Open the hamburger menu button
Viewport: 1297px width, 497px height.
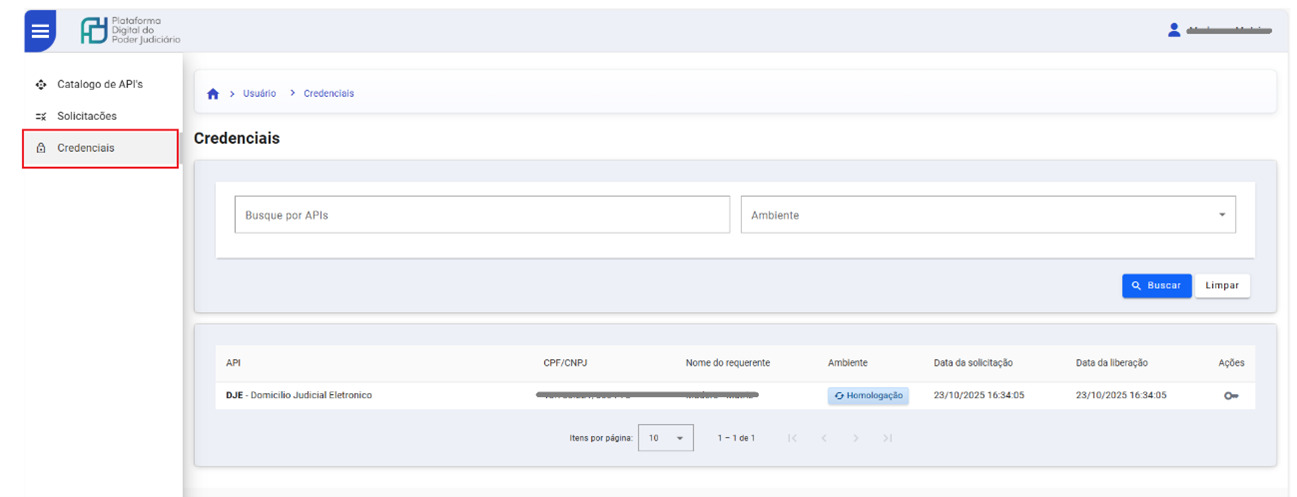pos(40,31)
